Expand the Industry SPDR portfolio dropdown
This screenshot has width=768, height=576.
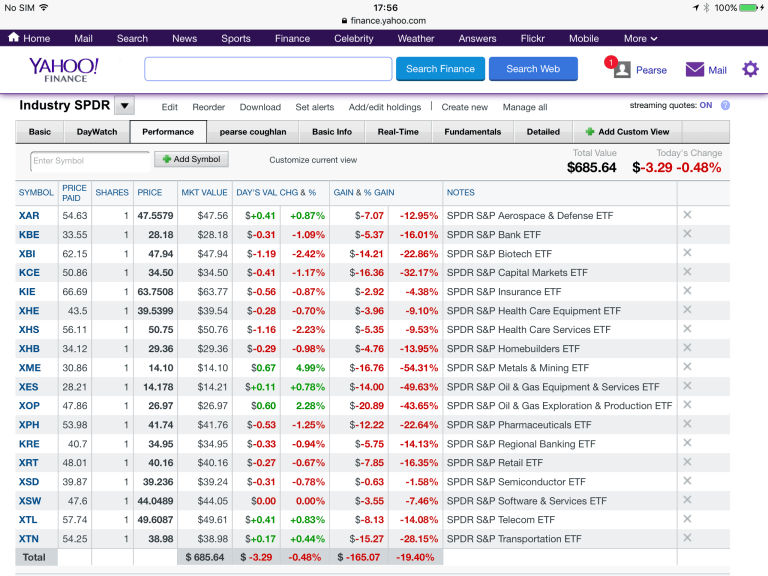pos(124,106)
